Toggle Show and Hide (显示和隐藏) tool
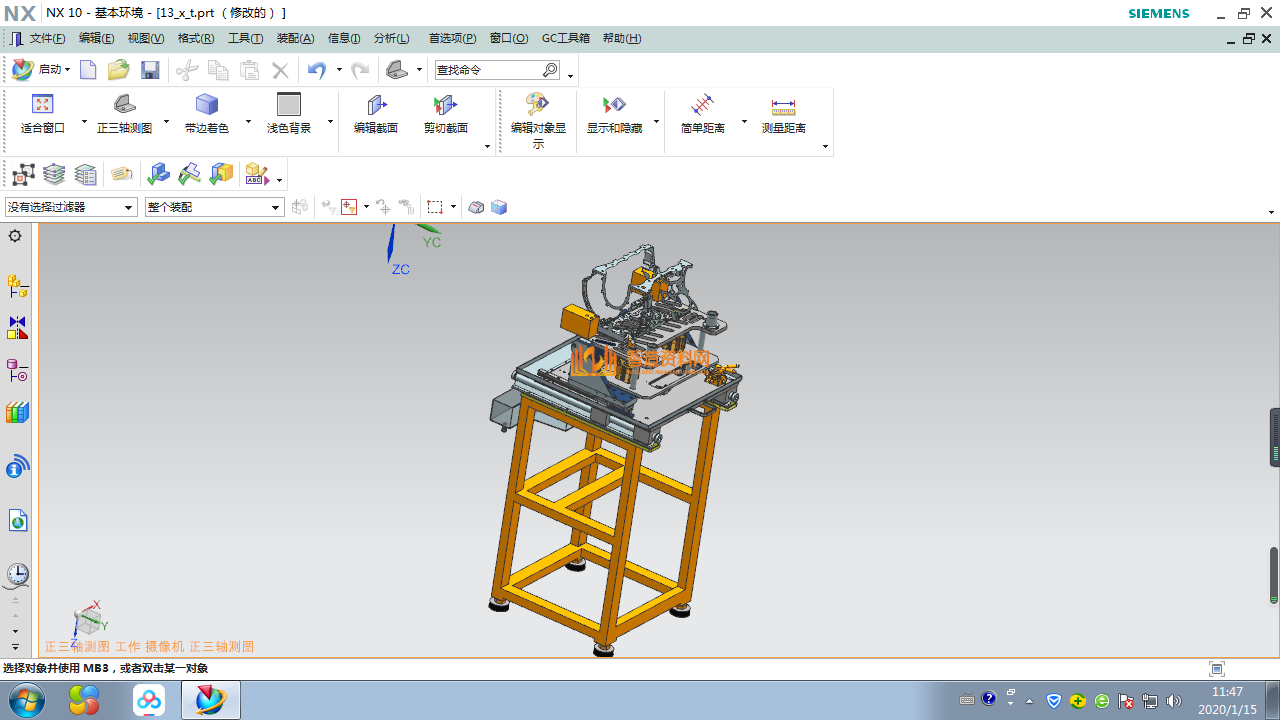 tap(614, 105)
